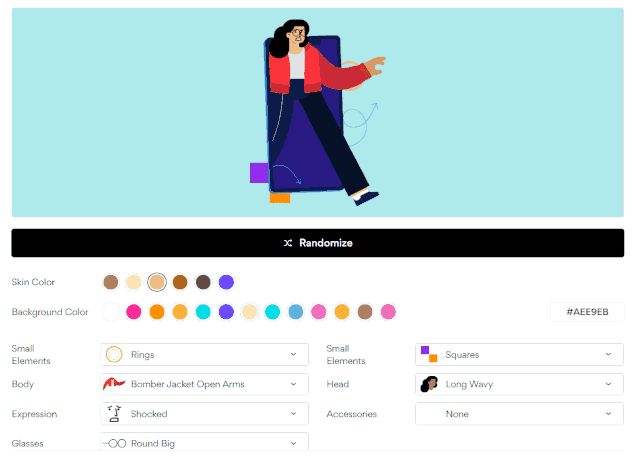The height and width of the screenshot is (458, 639).
Task: Click the Long Wavy hair head icon
Action: 429,384
